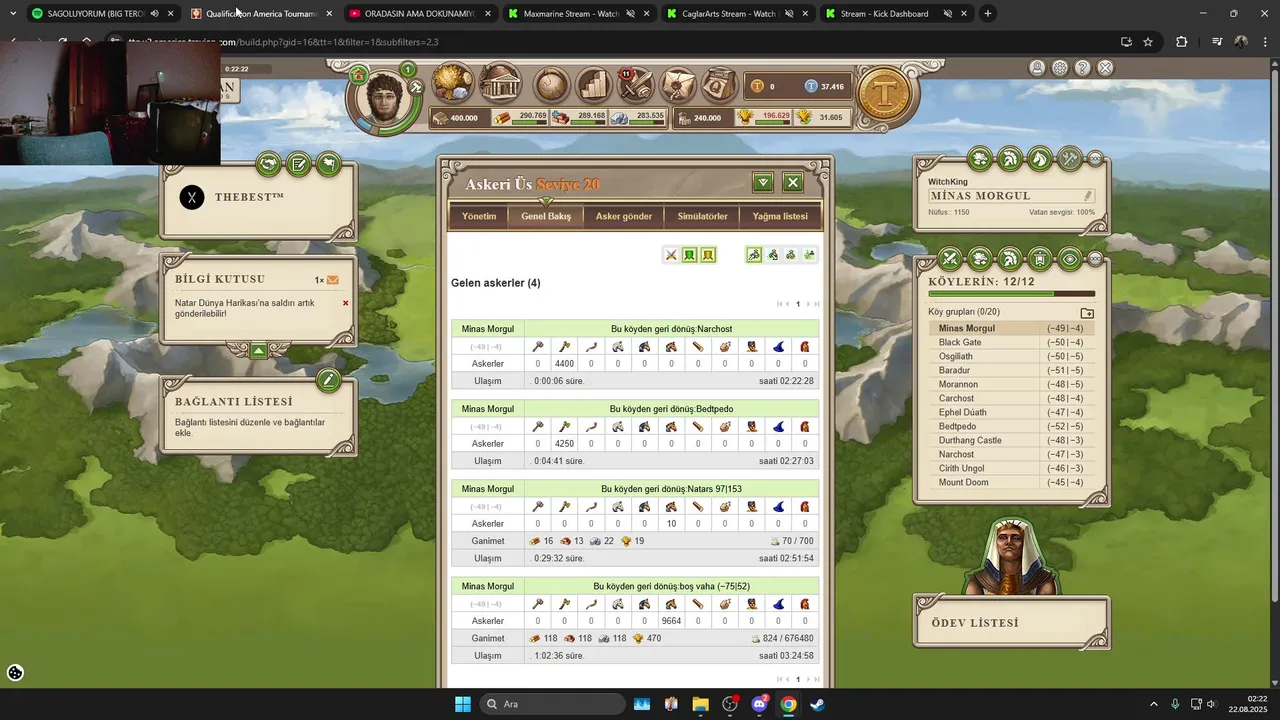1280x720 pixels.
Task: Open Natars 97|153 return link
Action: (x=671, y=489)
